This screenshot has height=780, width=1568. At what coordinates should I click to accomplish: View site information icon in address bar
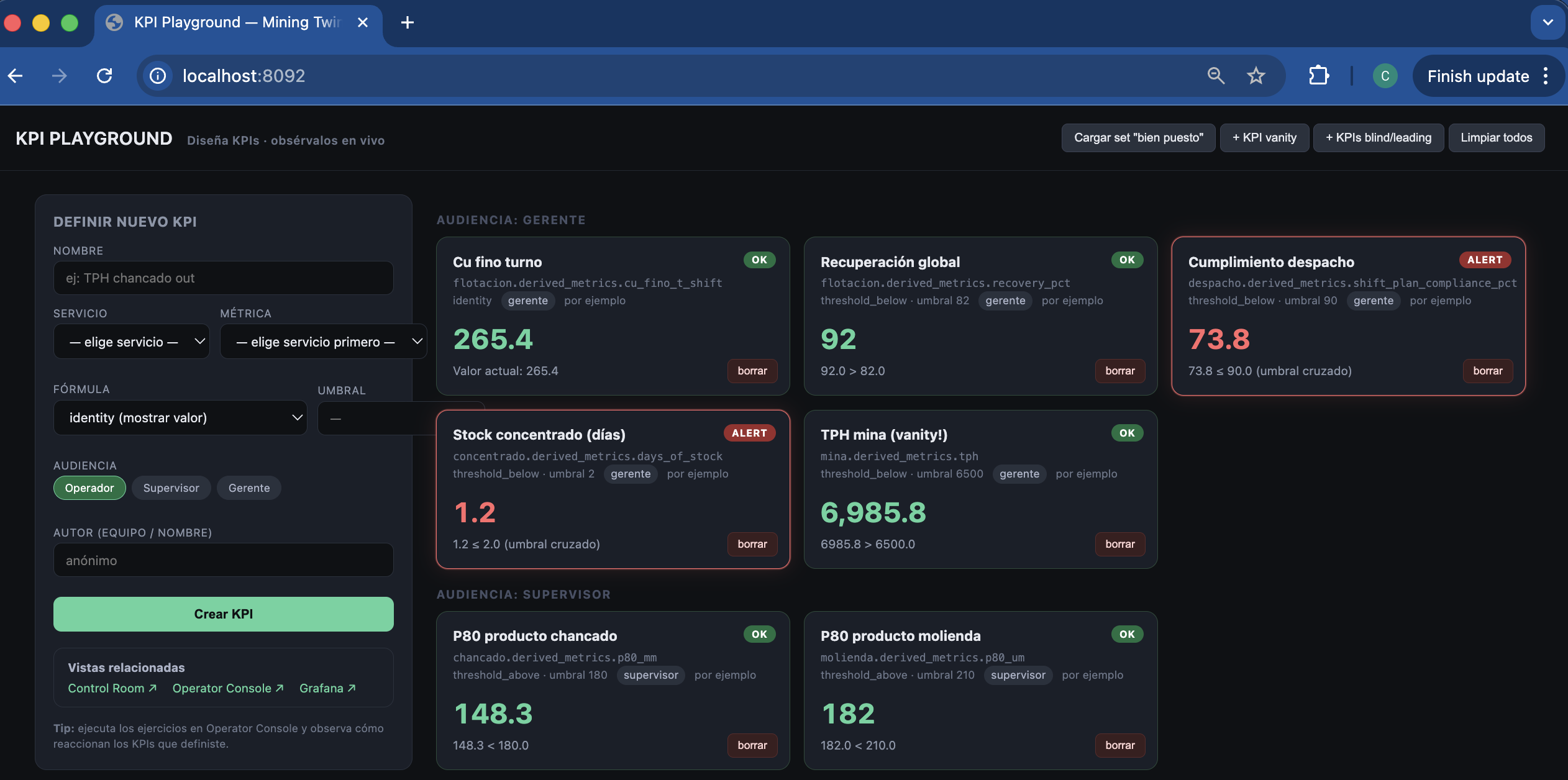click(x=158, y=76)
